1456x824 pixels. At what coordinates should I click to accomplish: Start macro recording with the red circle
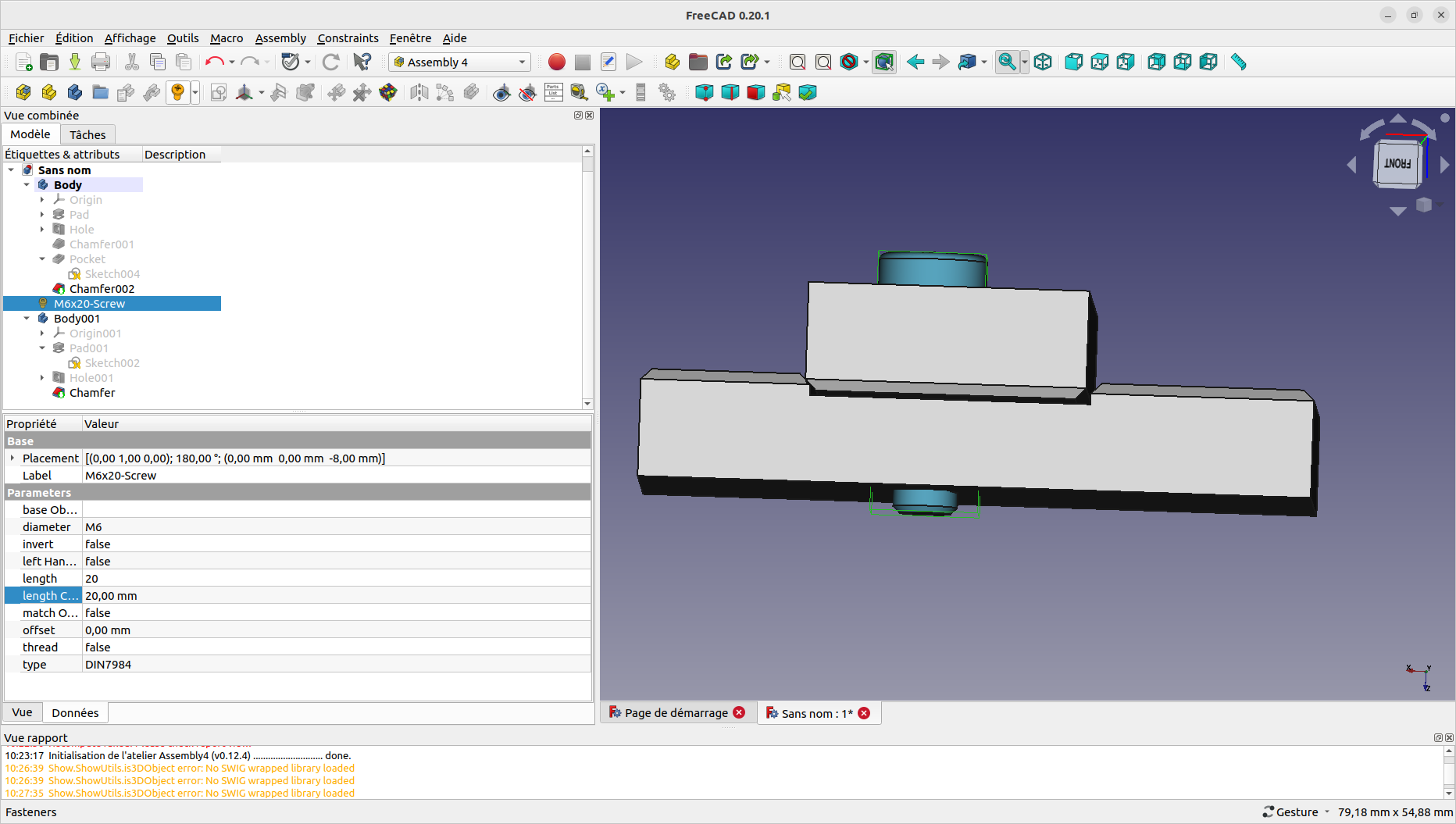(x=557, y=62)
